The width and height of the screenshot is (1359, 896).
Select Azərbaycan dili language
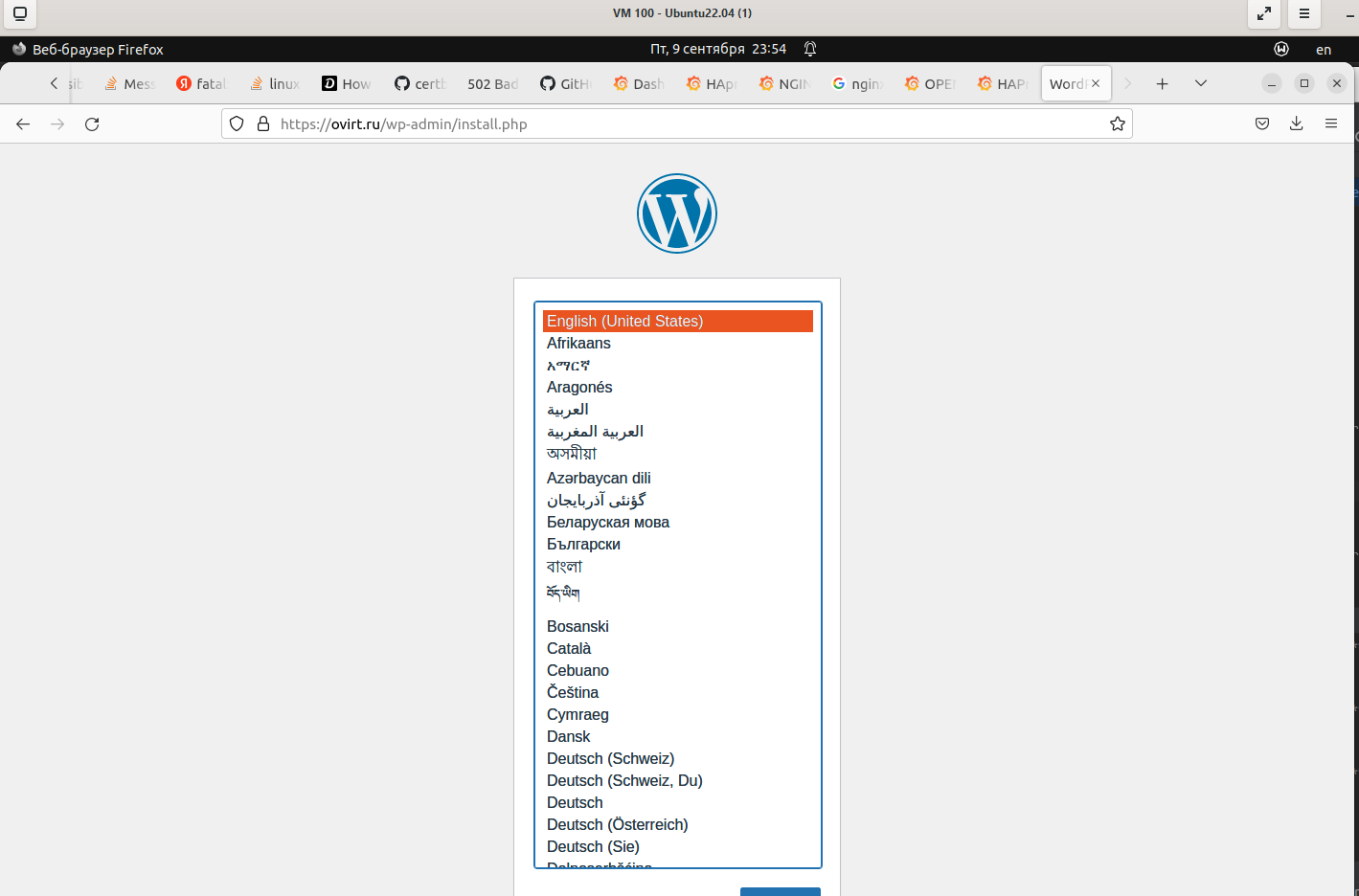678,478
